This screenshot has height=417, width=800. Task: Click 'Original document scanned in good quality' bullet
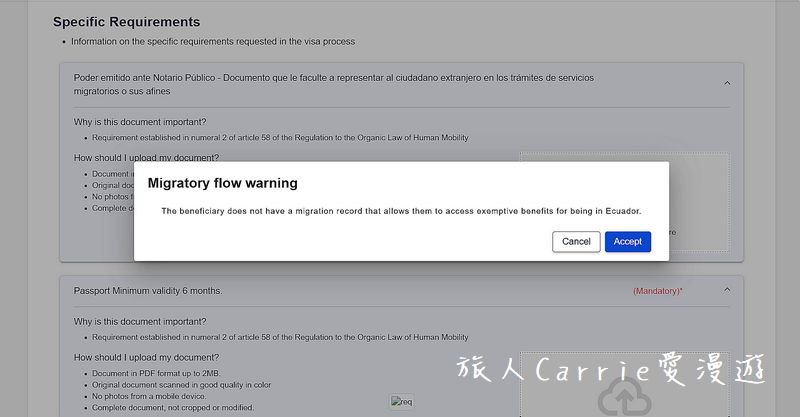click(181, 385)
